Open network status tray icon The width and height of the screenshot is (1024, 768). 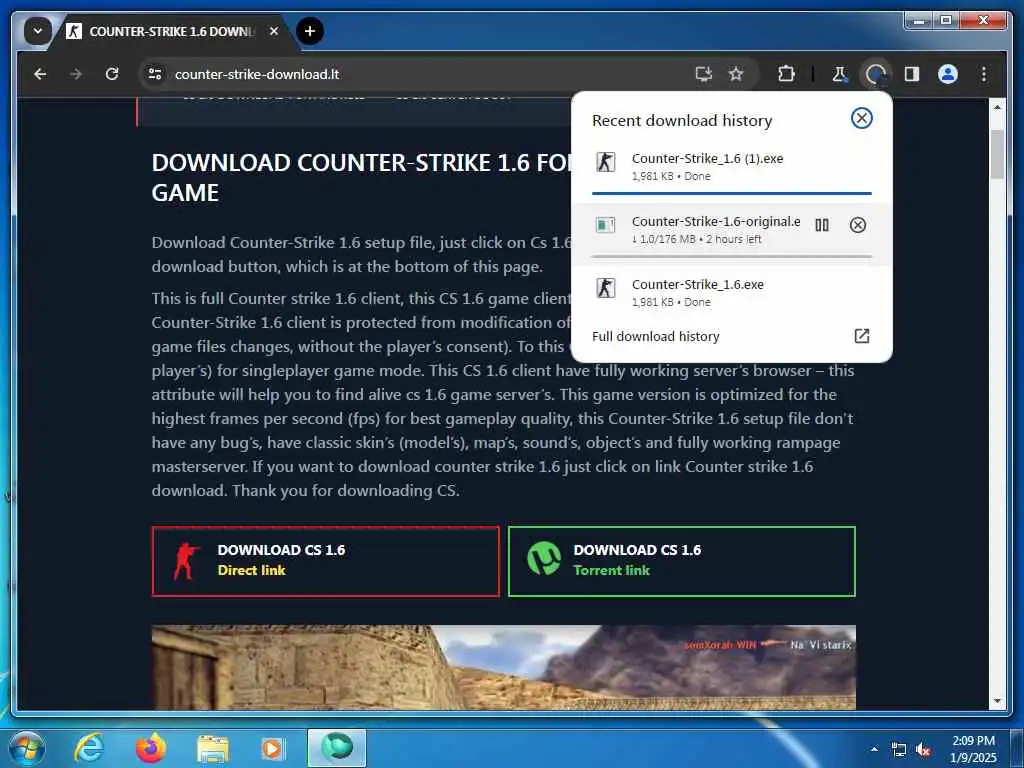(899, 750)
